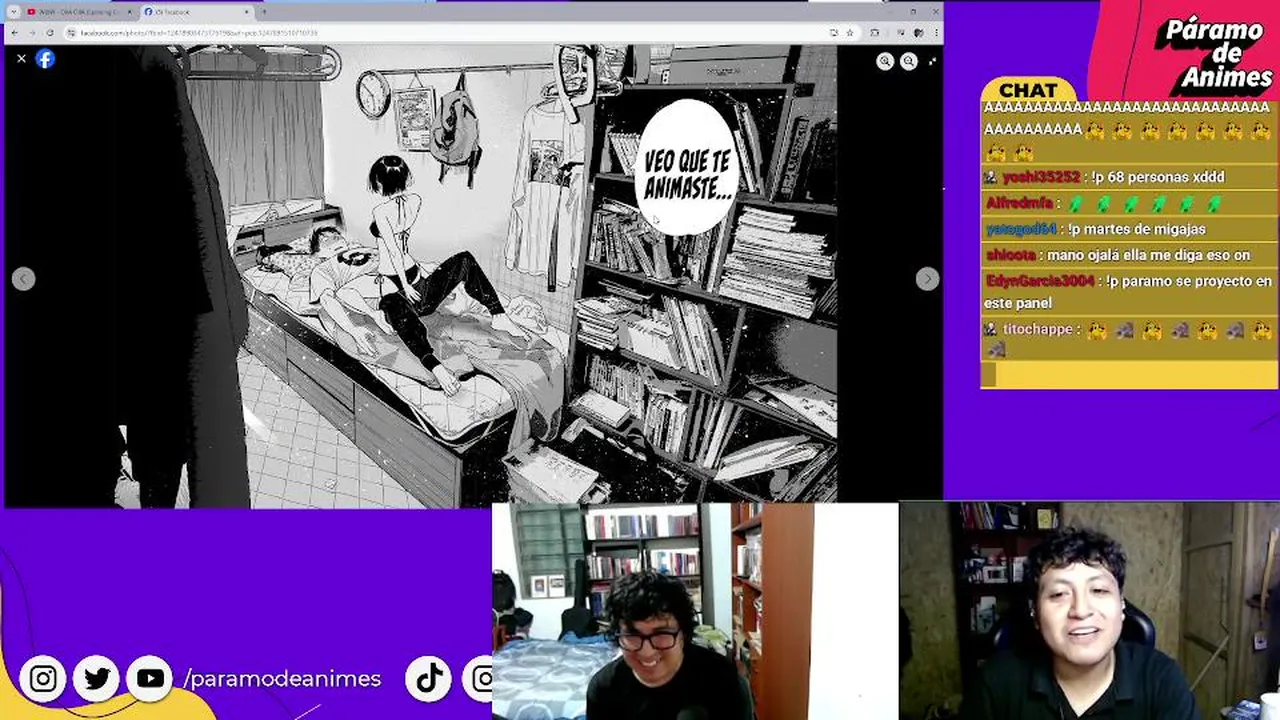Viewport: 1280px width, 720px height.
Task: Maximize the browser window
Action: click(x=911, y=11)
